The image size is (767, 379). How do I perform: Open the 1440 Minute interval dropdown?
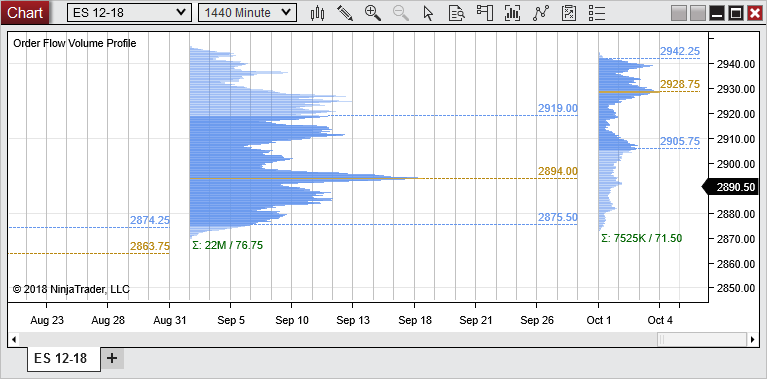pos(247,13)
